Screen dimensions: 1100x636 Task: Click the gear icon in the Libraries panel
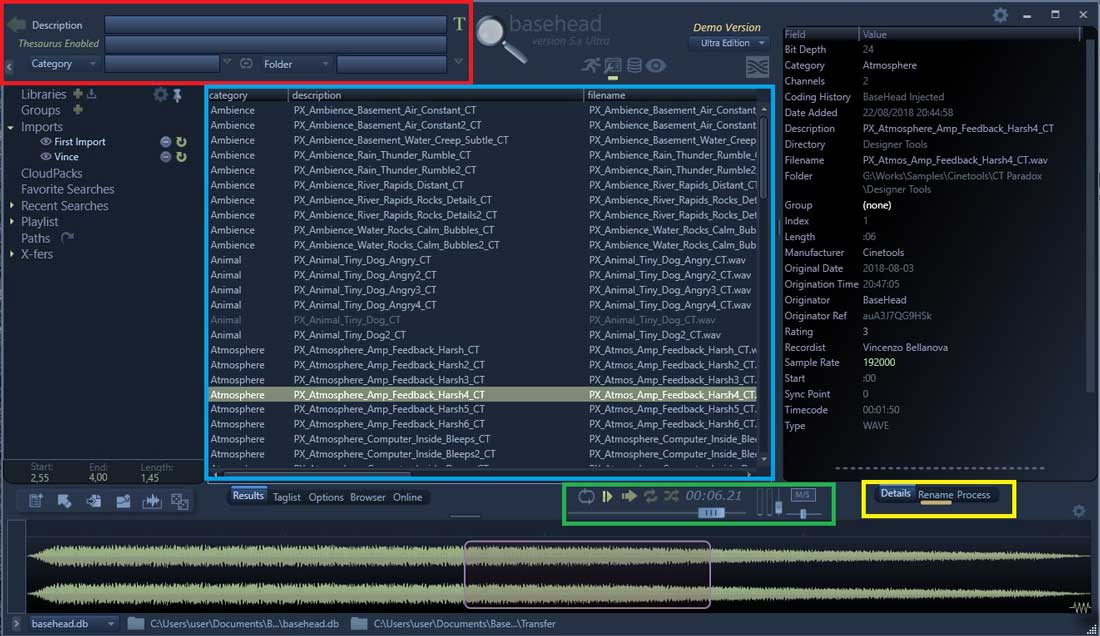161,94
